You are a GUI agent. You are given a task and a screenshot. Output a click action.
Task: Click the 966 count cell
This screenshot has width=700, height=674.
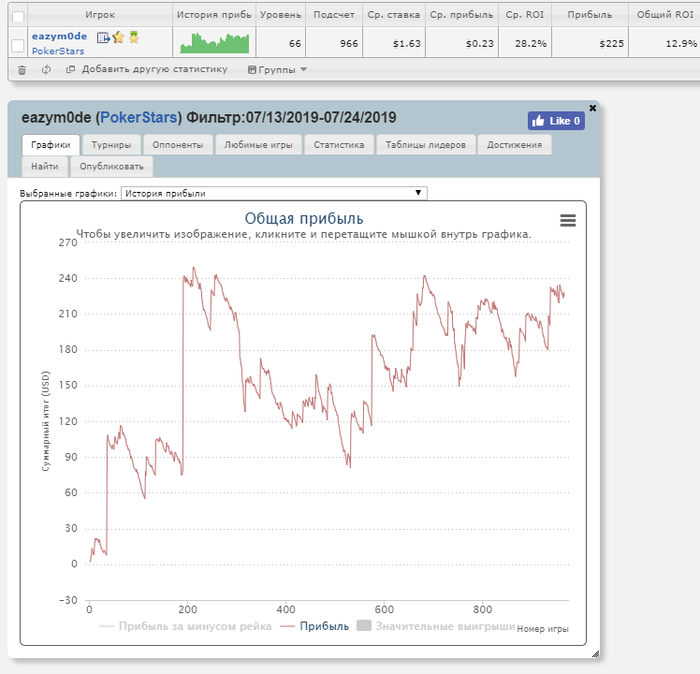pos(334,43)
